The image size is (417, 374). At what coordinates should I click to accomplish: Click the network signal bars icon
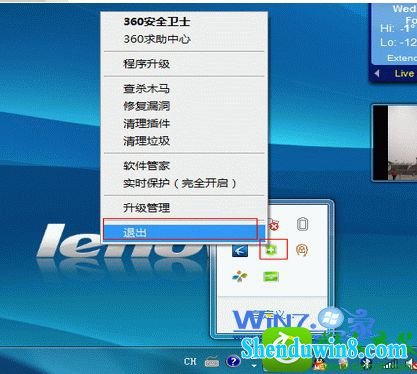pyautogui.click(x=390, y=364)
